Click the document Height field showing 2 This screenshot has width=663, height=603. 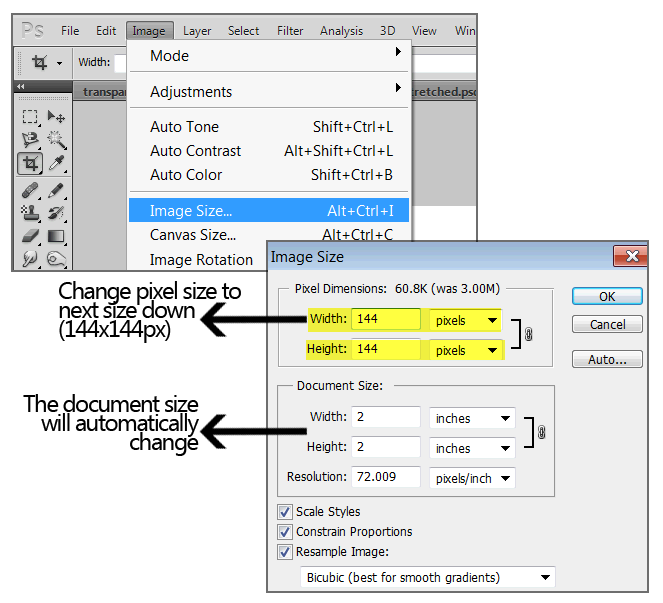coord(386,447)
